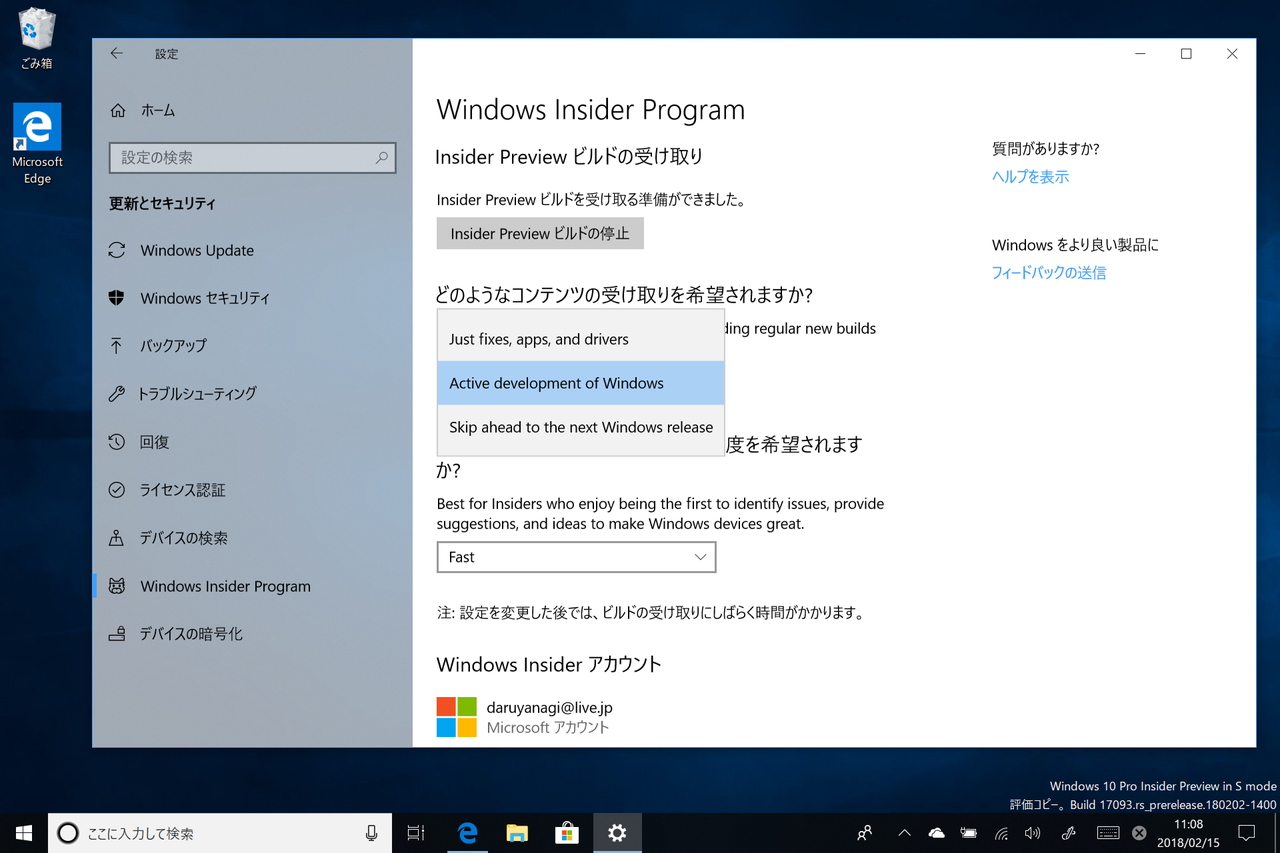This screenshot has height=853, width=1280.
Task: Open the Fast ring dropdown
Action: 576,557
